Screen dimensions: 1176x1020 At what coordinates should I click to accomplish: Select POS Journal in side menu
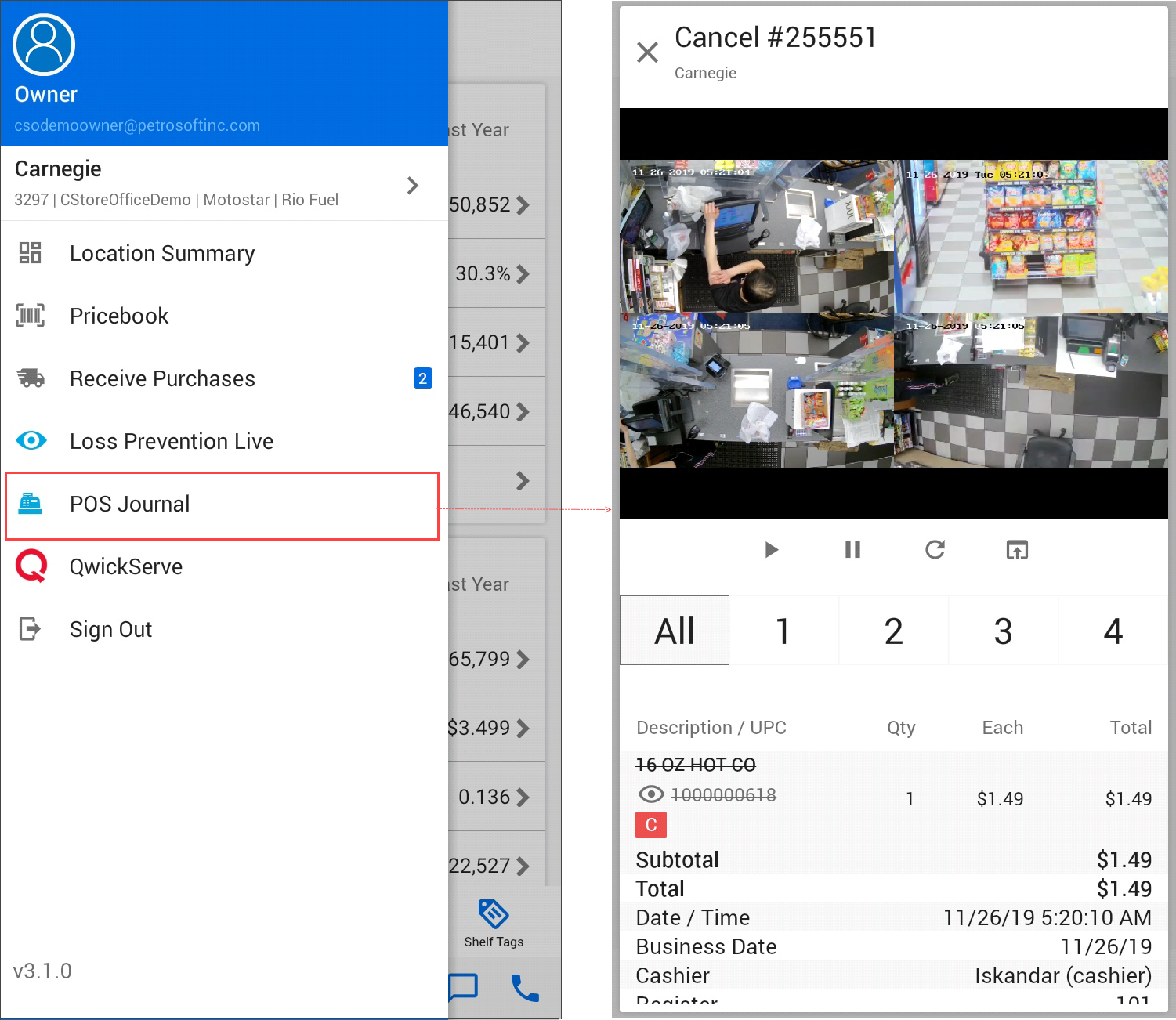pos(130,505)
